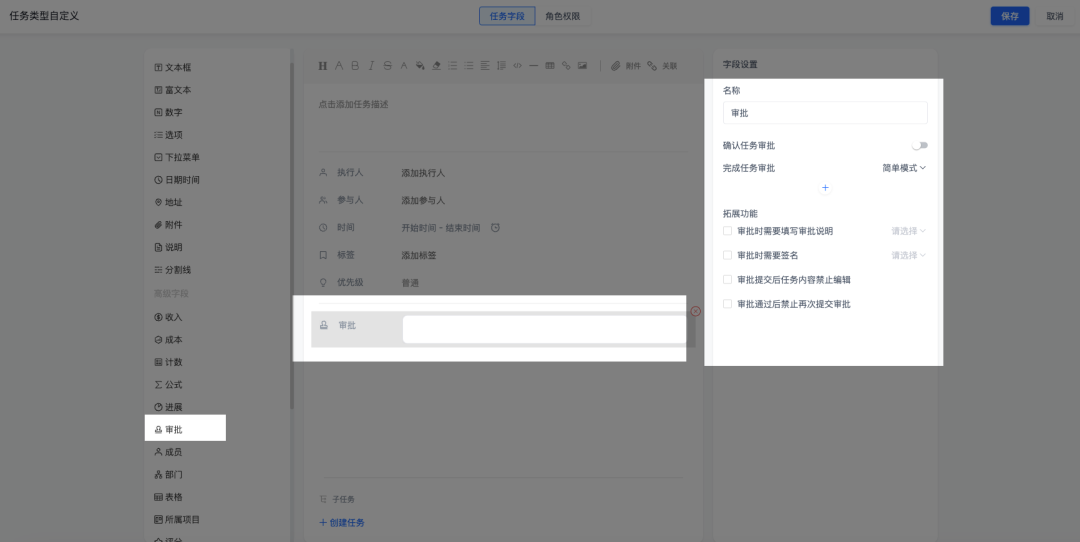The image size is (1080, 542).
Task: Expand 请选择 dropdown beside 审批时需要填写审批说明
Action: tap(908, 231)
